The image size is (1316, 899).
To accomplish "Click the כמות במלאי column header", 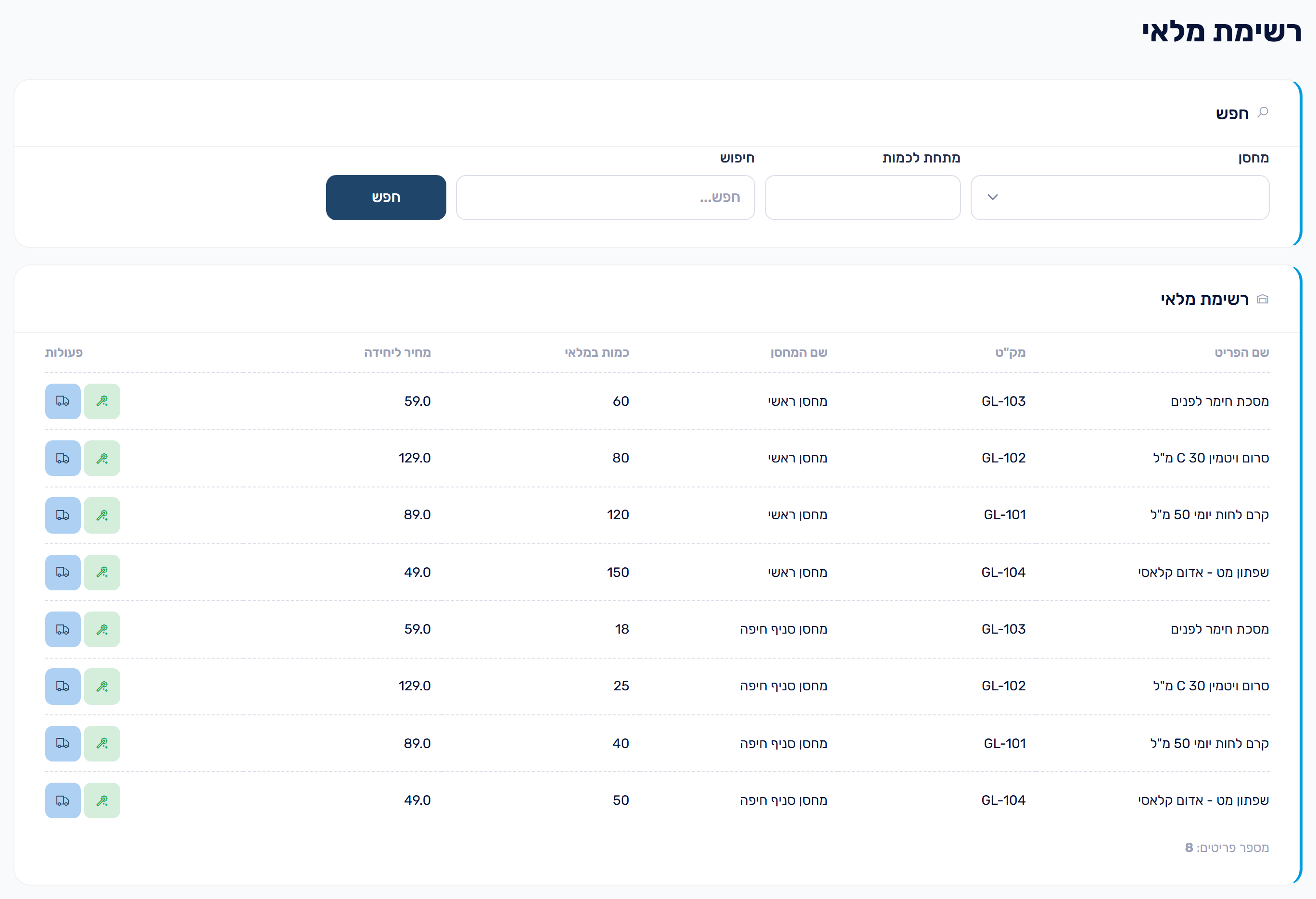I will 597,353.
